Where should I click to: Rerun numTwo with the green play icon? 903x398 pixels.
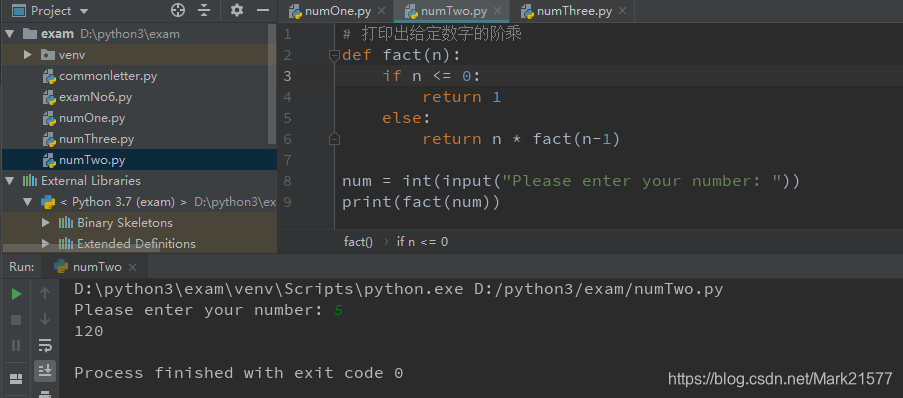pyautogui.click(x=17, y=294)
